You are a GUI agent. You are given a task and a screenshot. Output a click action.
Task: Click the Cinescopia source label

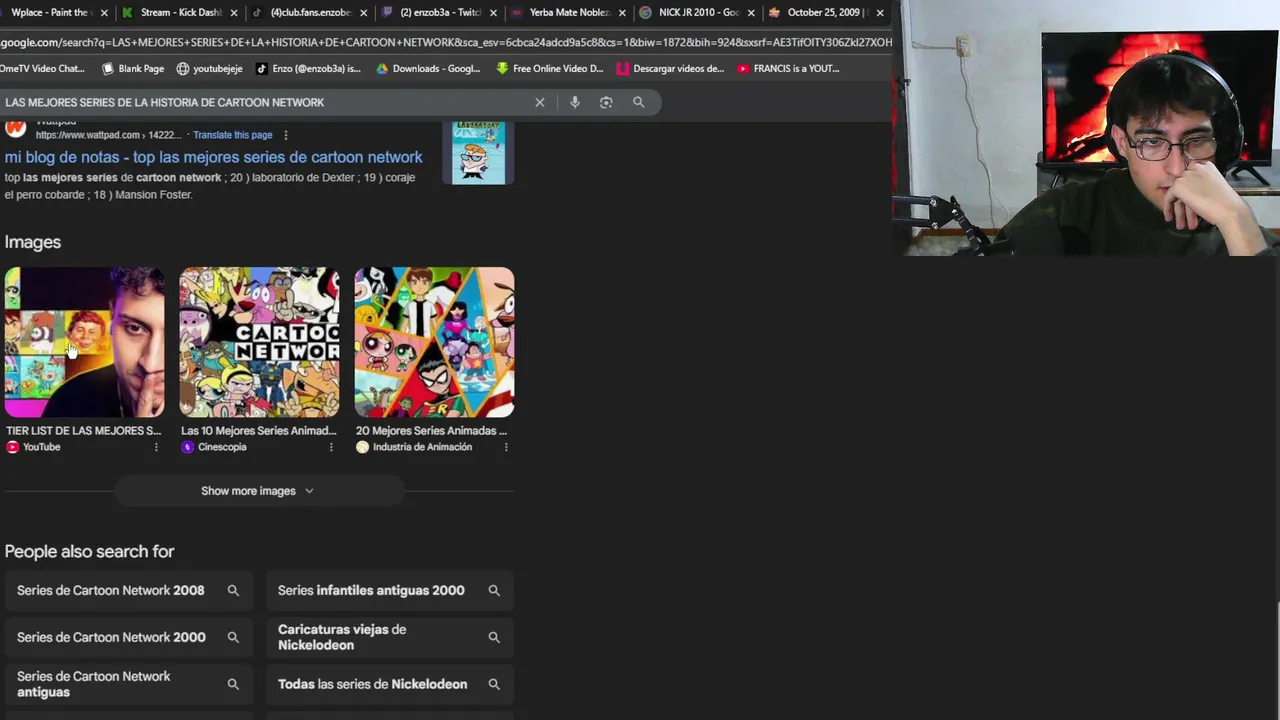tap(222, 447)
